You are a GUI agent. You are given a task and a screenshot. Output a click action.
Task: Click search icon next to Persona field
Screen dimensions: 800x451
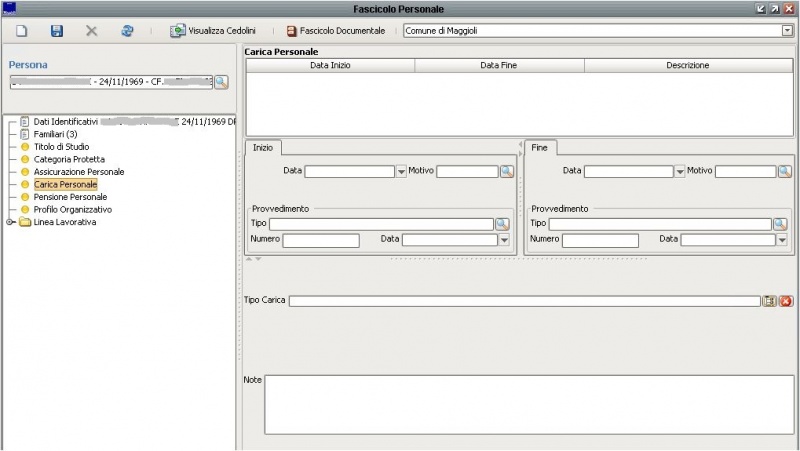point(221,82)
